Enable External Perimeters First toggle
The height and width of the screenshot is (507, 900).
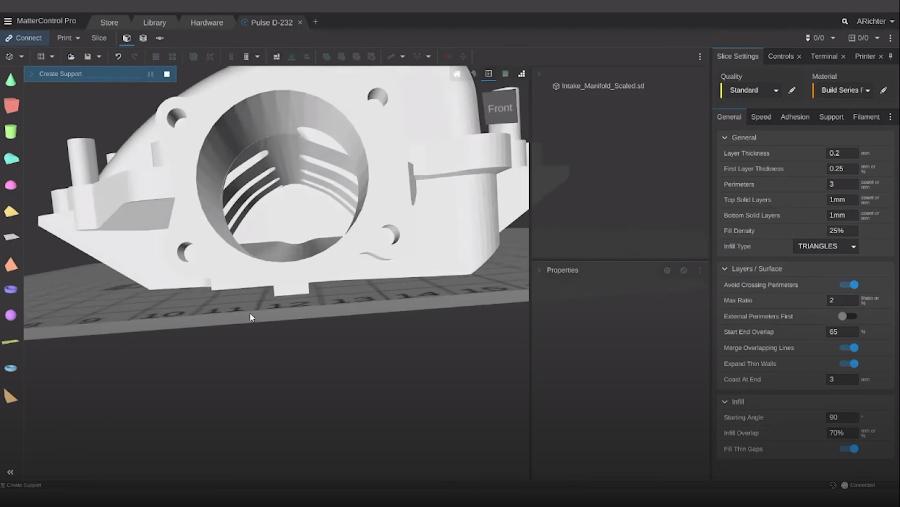[847, 316]
